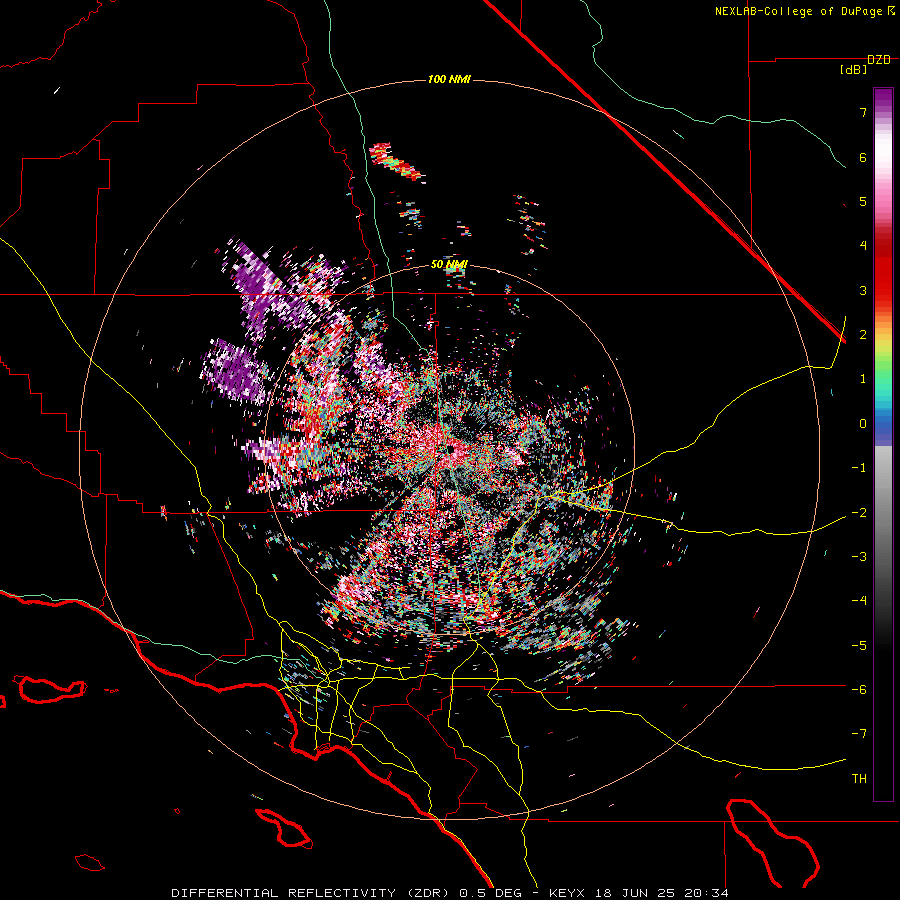The width and height of the screenshot is (900, 900).
Task: Click the 50 NMI range ring label
Action: [x=449, y=265]
